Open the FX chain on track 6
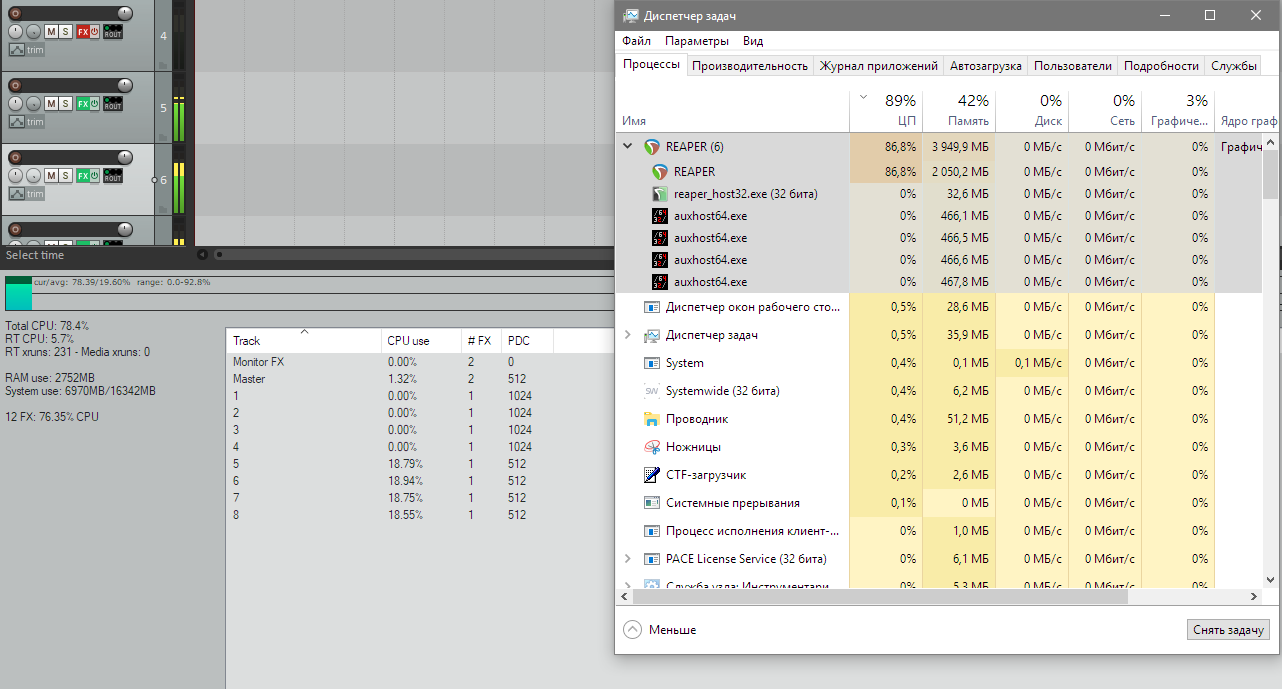Screen dimensions: 1282x689 [83, 176]
